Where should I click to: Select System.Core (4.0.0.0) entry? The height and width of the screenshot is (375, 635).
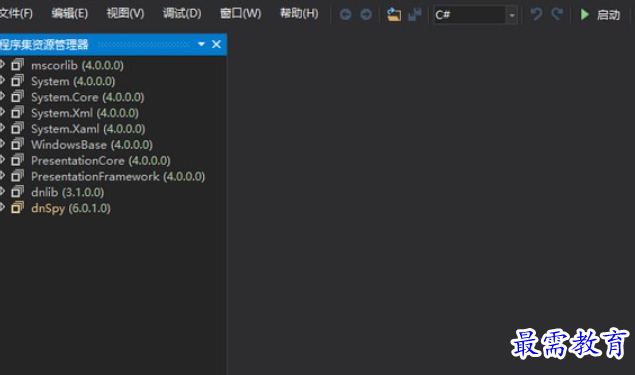[x=87, y=97]
